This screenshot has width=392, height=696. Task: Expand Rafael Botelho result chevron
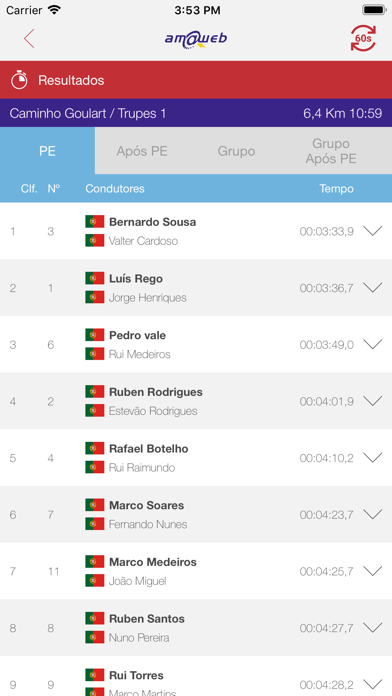pyautogui.click(x=372, y=457)
